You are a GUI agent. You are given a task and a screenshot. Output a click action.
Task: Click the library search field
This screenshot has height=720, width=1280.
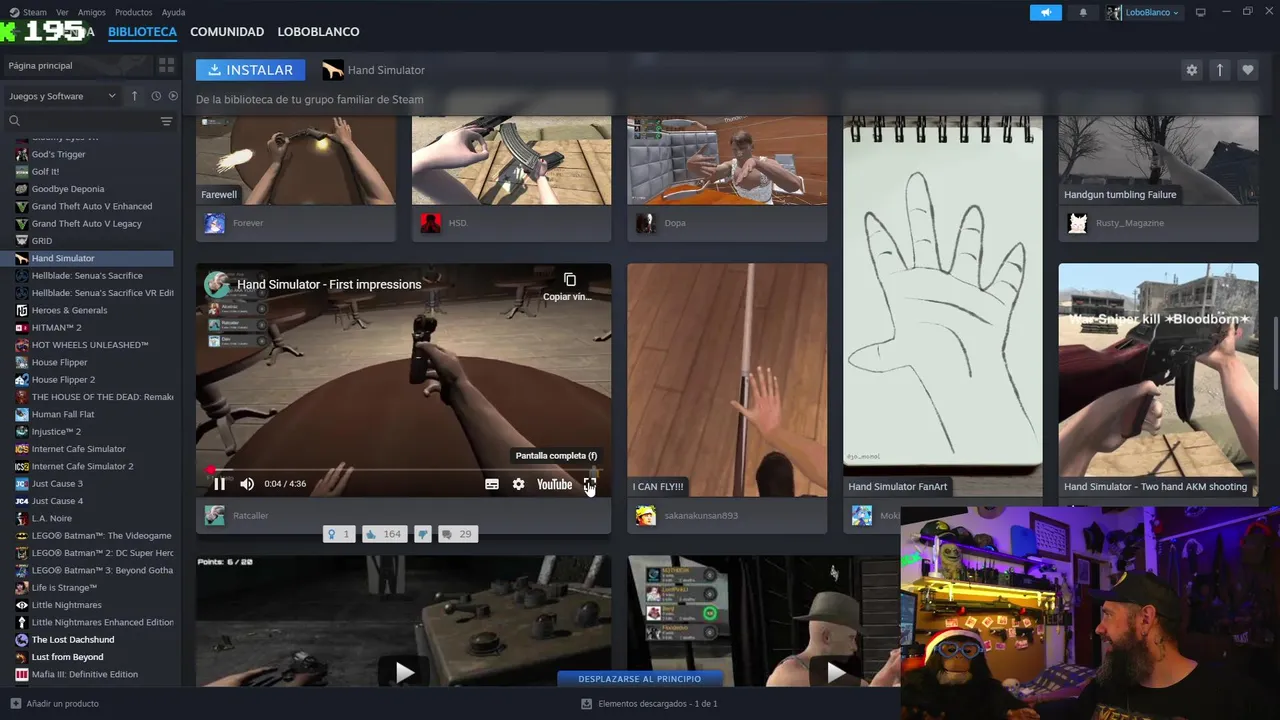pyautogui.click(x=82, y=121)
